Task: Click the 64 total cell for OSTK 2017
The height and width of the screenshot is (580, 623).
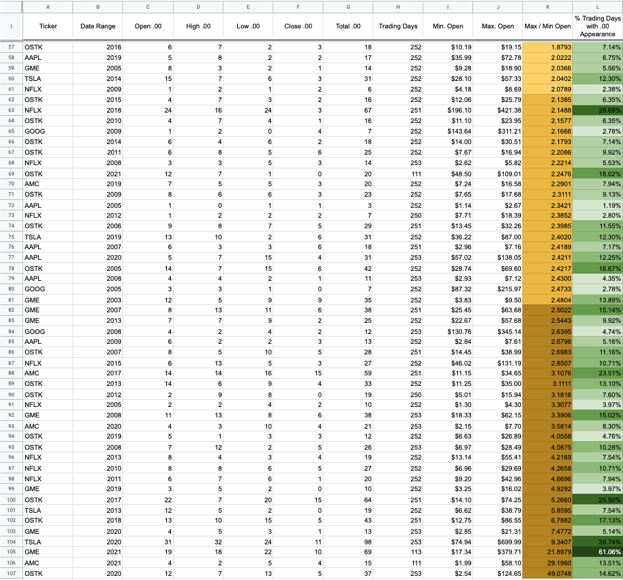Action: coord(348,500)
